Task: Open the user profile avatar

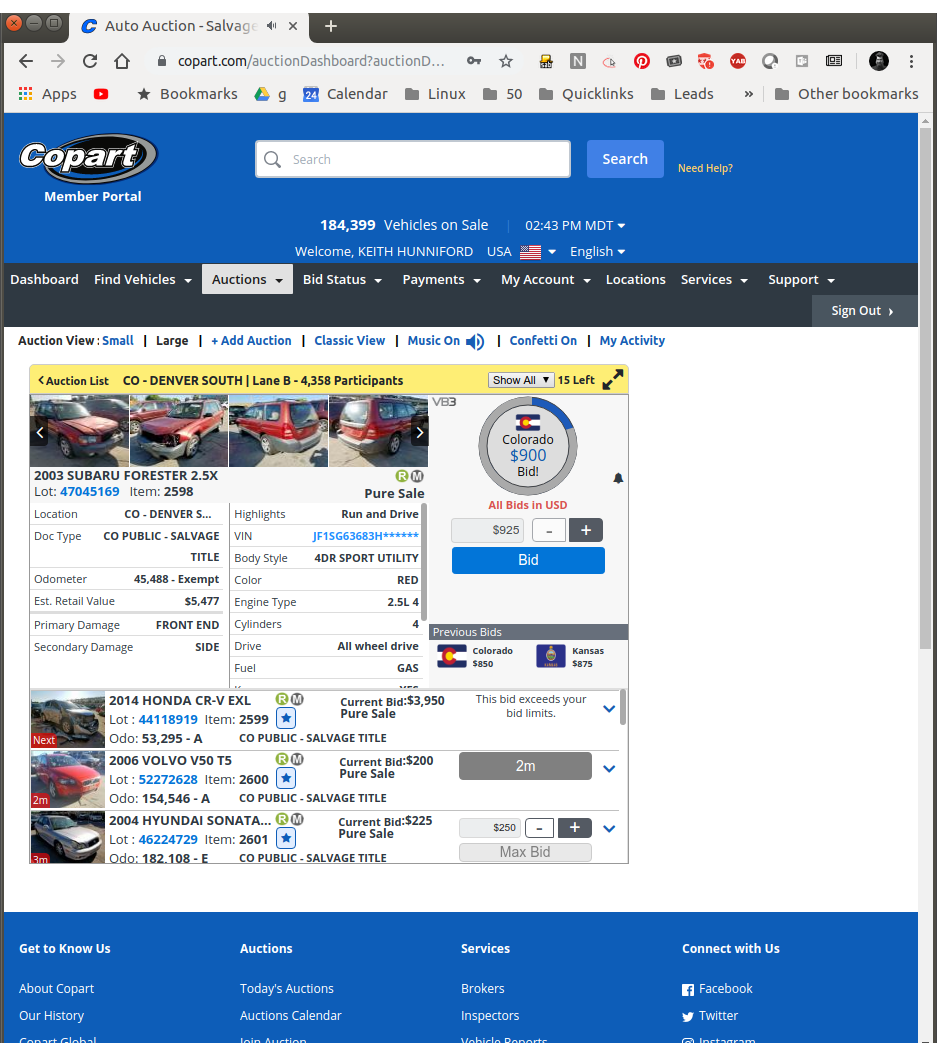Action: point(878,61)
